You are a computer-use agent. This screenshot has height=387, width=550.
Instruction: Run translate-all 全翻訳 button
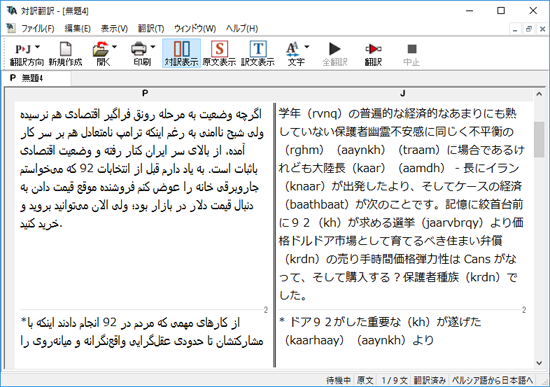[x=335, y=54]
